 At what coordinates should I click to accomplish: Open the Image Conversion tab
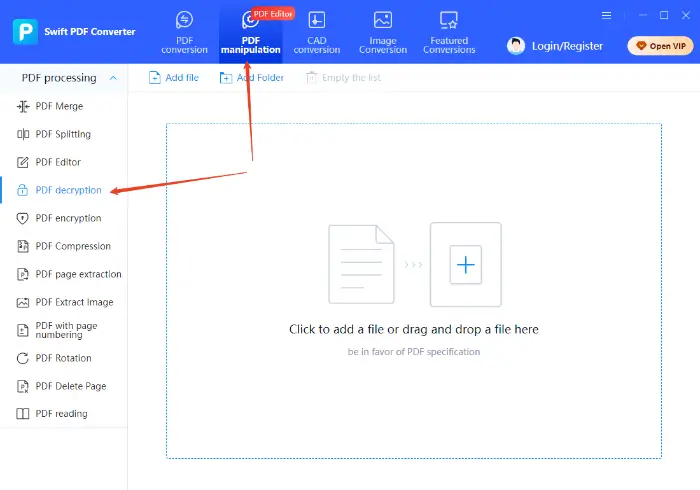(383, 32)
